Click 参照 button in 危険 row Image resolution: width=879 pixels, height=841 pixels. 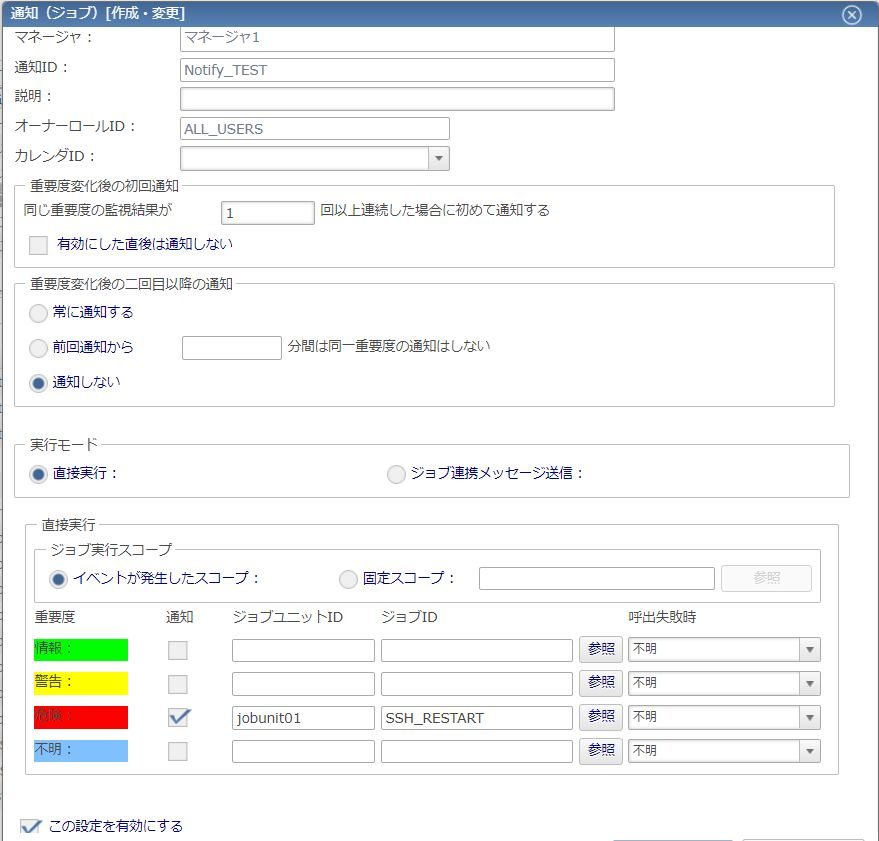(x=601, y=717)
